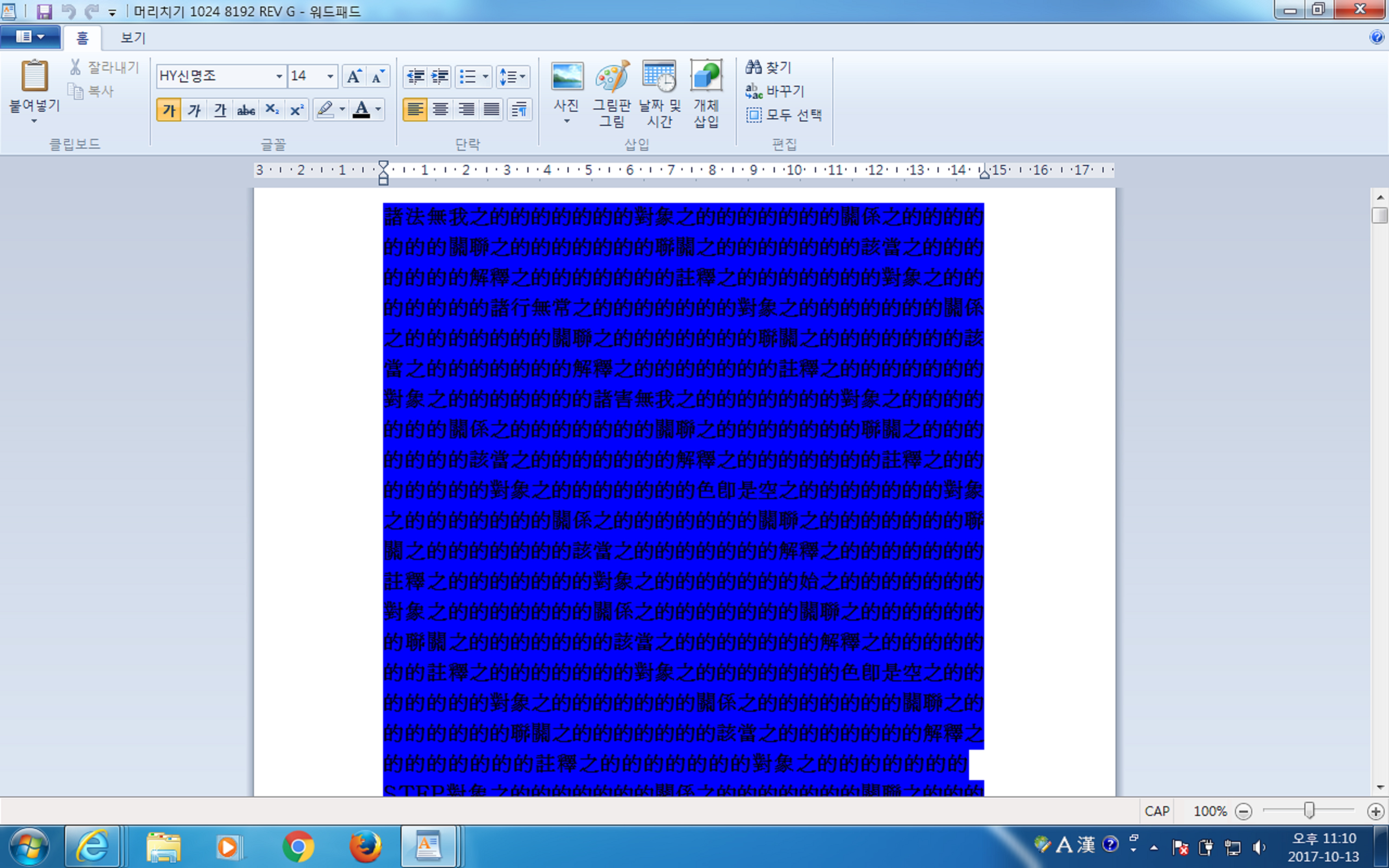The width and height of the screenshot is (1389, 868).
Task: Click the zoom slider handle in status bar
Action: pyautogui.click(x=1309, y=810)
